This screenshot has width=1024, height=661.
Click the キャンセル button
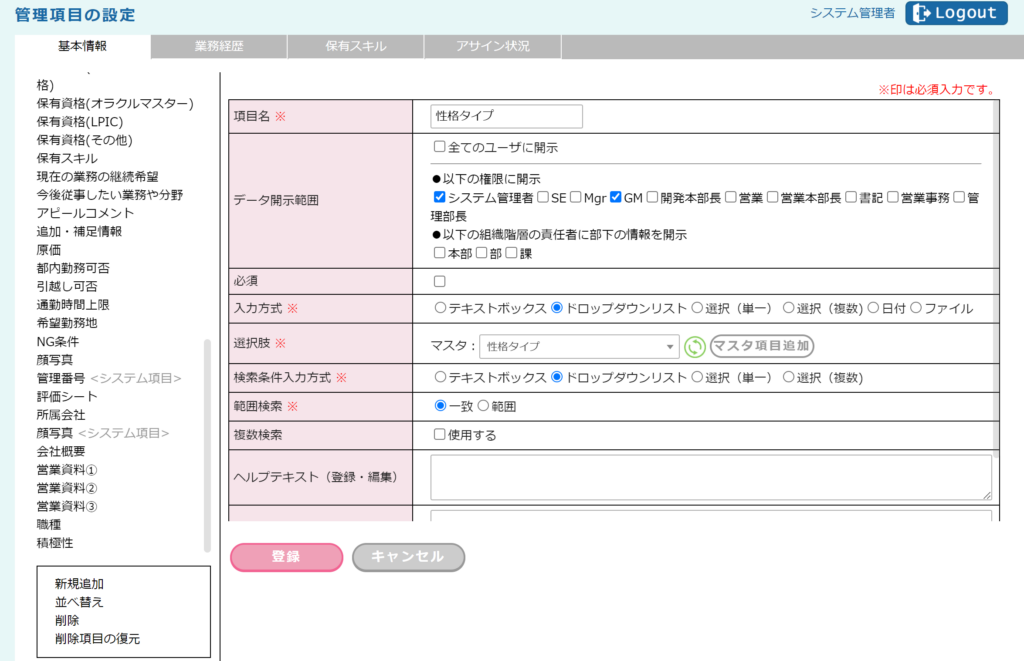click(408, 557)
